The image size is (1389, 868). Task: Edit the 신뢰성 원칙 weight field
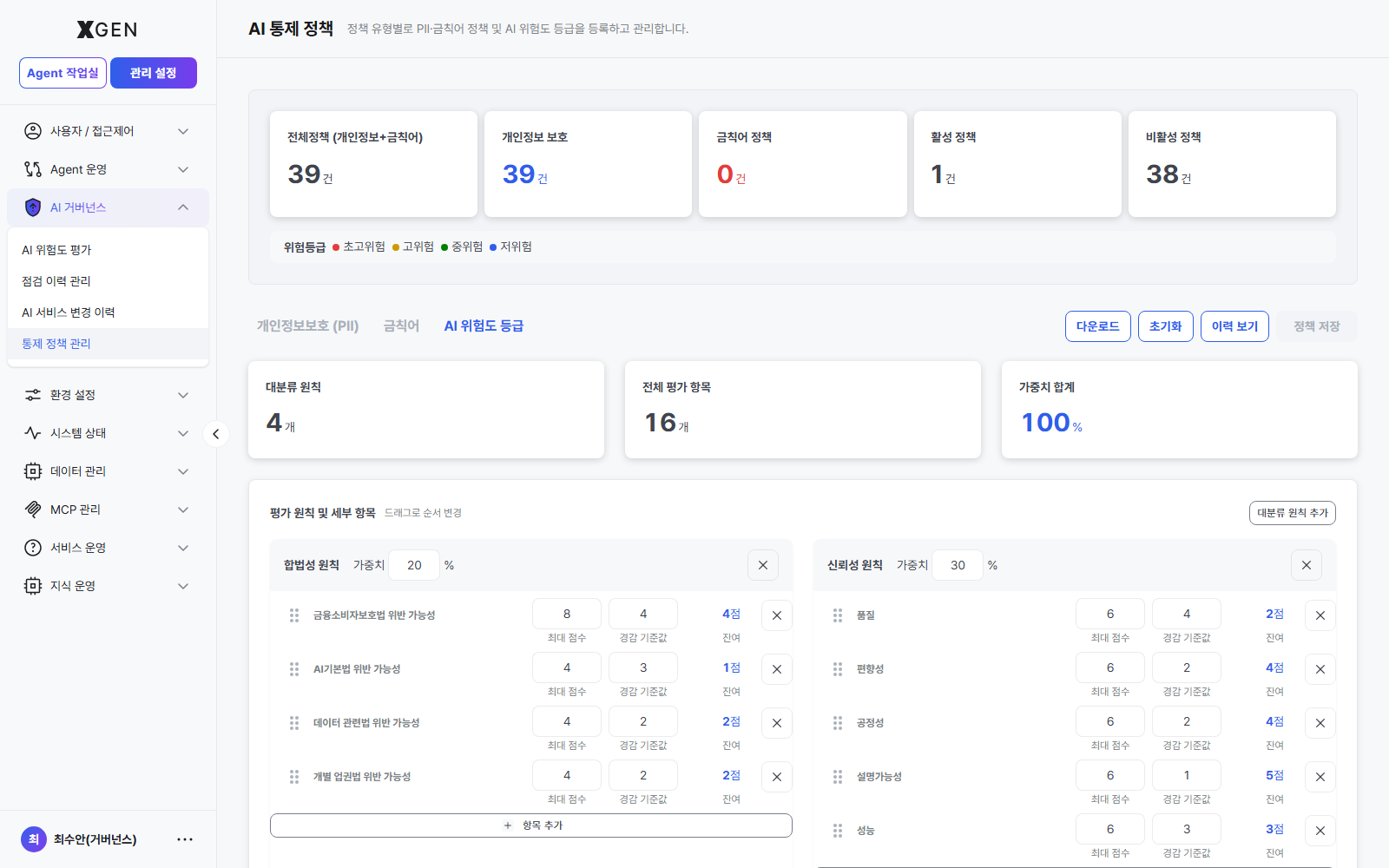pos(958,565)
